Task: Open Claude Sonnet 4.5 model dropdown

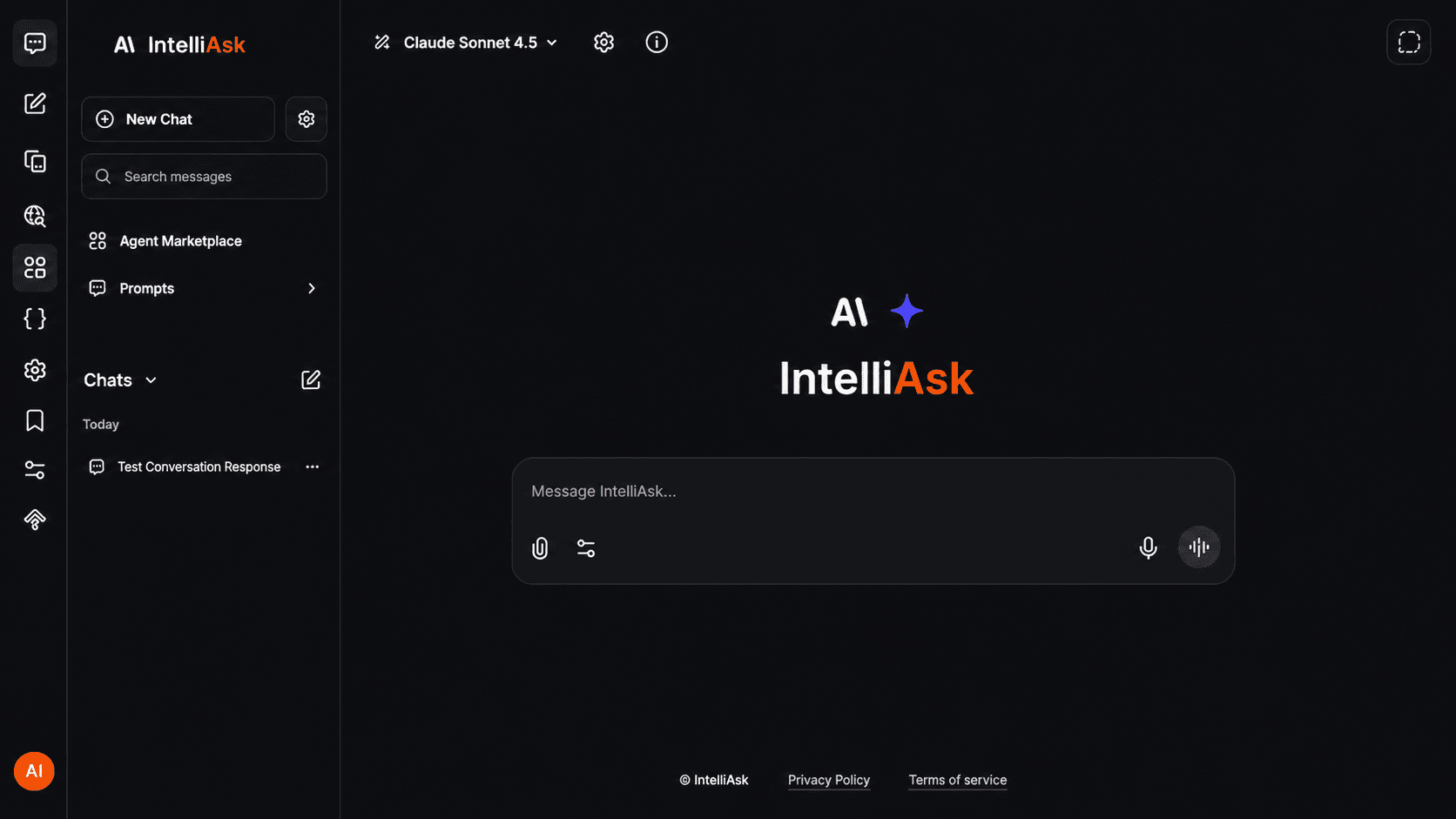Action: click(481, 43)
